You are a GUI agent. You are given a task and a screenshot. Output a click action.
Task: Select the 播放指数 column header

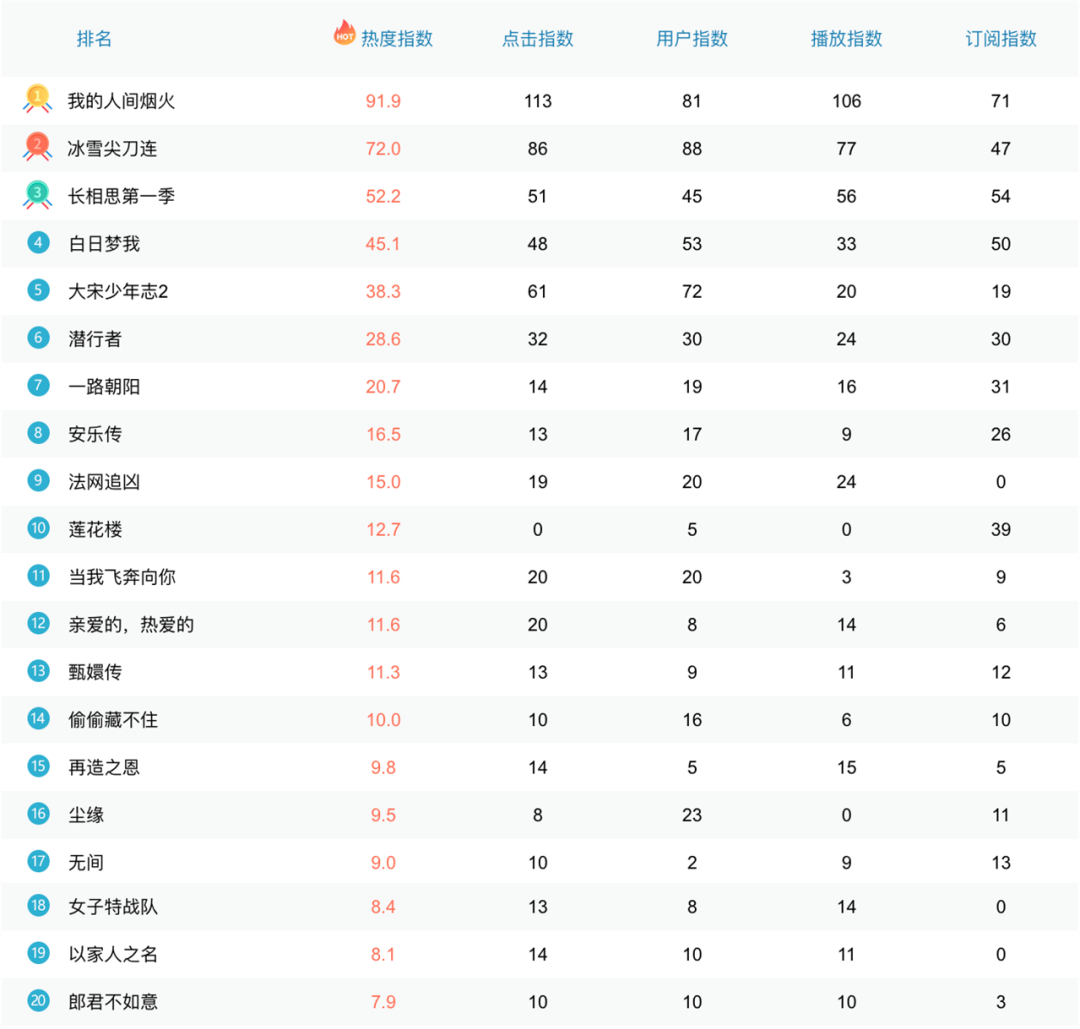point(846,39)
